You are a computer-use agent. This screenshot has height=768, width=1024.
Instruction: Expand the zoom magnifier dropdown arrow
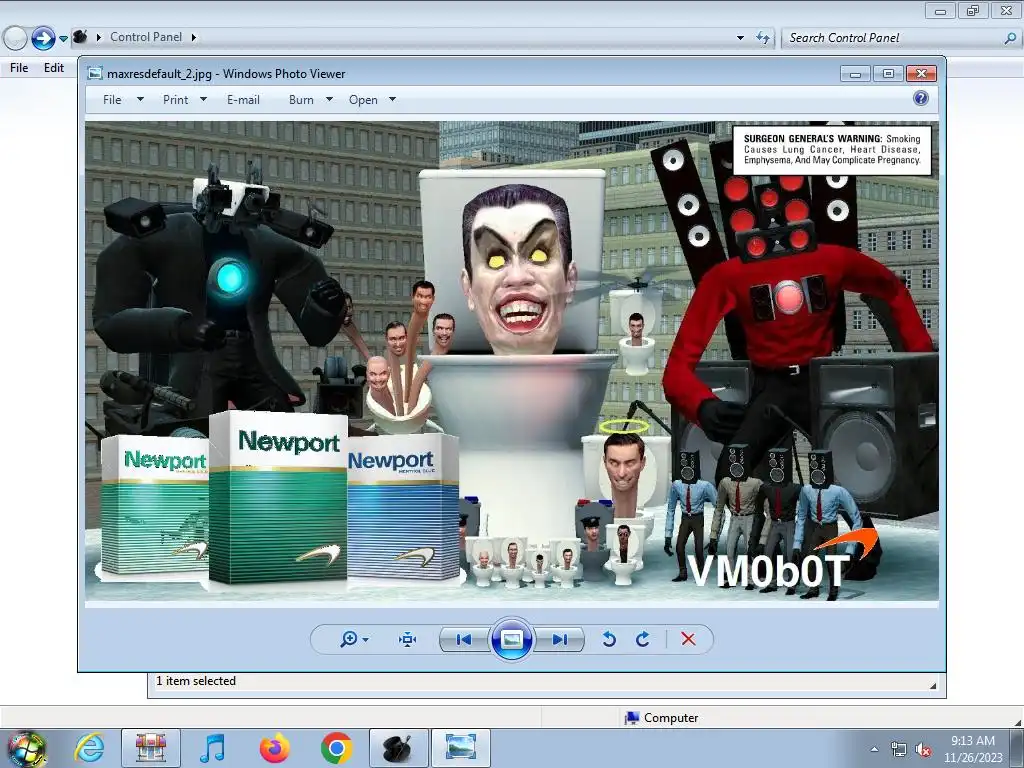[365, 639]
